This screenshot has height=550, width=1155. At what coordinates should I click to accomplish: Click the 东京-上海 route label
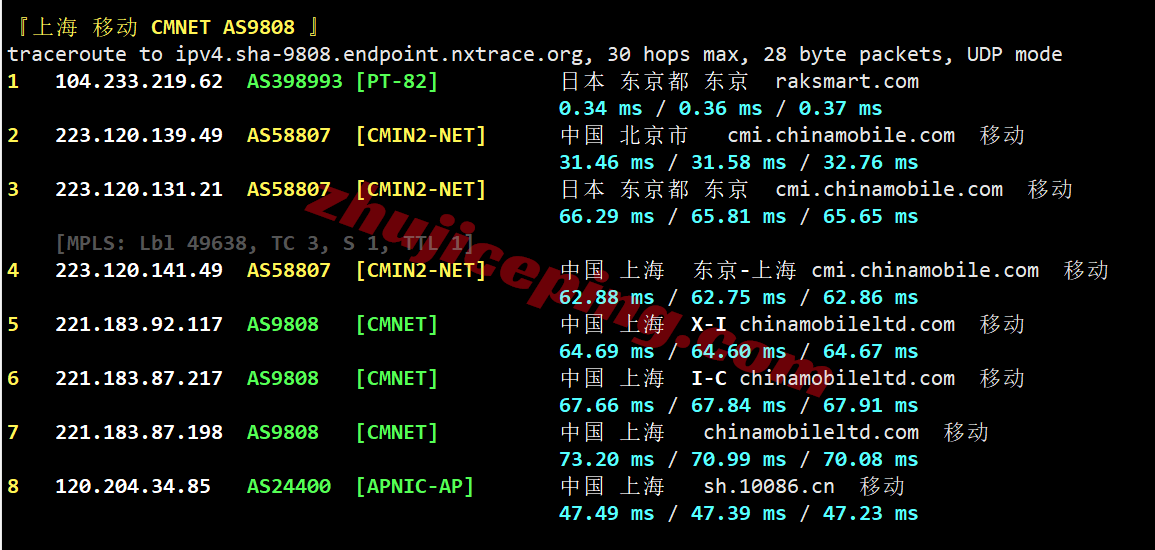pos(745,270)
